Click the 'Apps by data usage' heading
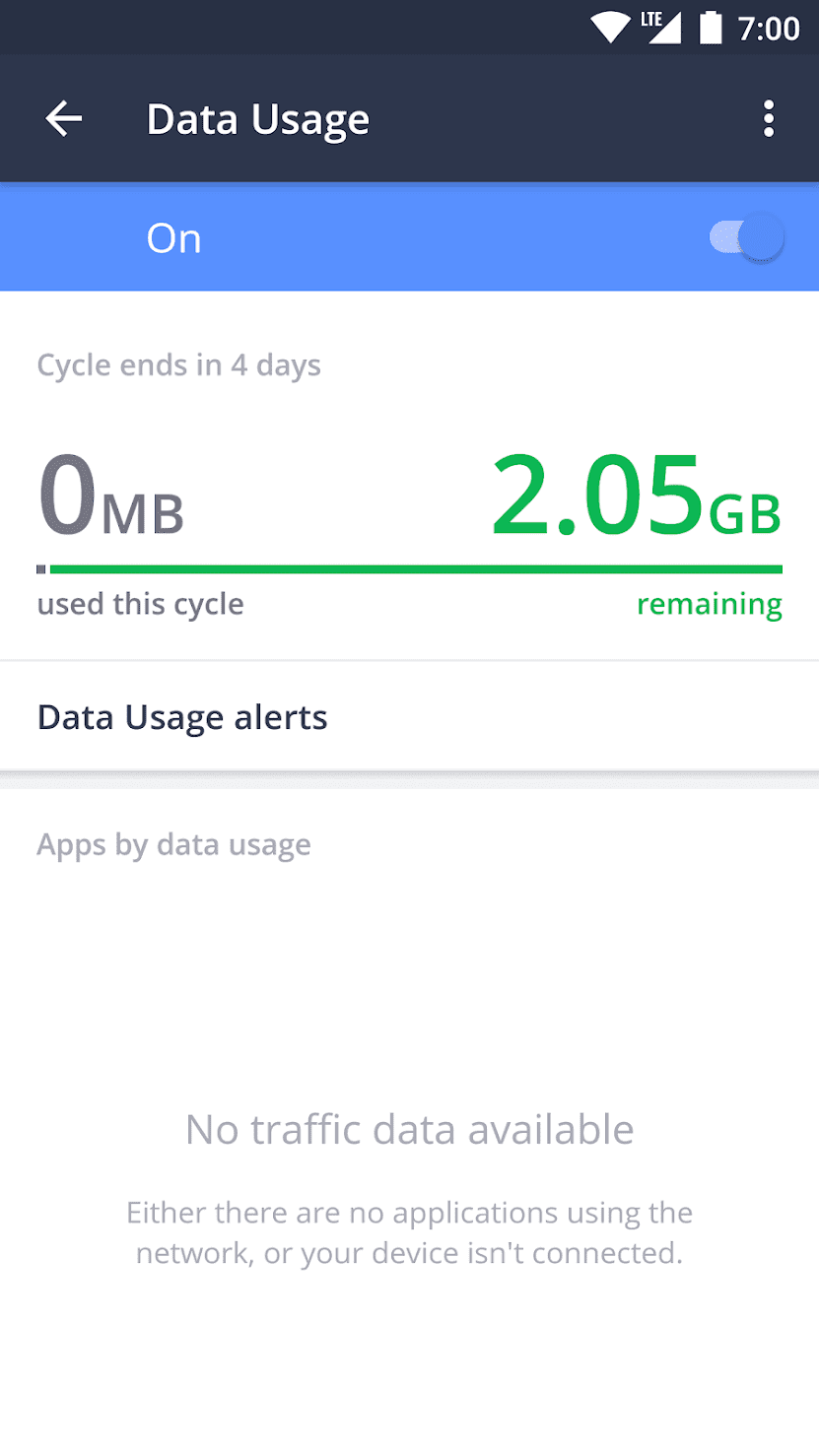The width and height of the screenshot is (819, 1456). 173,845
